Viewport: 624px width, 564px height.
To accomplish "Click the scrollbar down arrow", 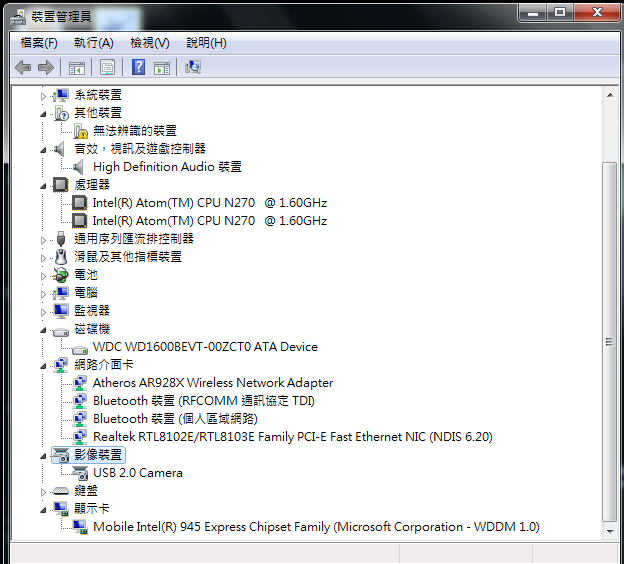I will pyautogui.click(x=610, y=531).
